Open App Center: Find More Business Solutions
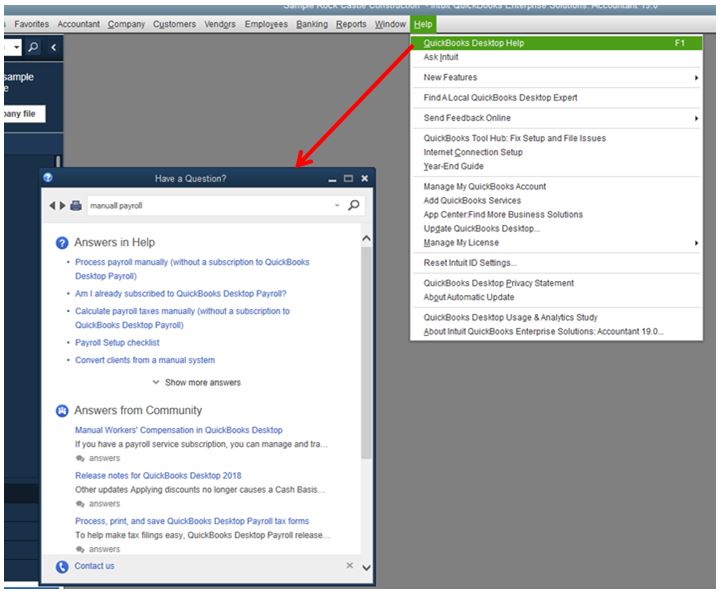This screenshot has height=597, width=721. coord(556,214)
